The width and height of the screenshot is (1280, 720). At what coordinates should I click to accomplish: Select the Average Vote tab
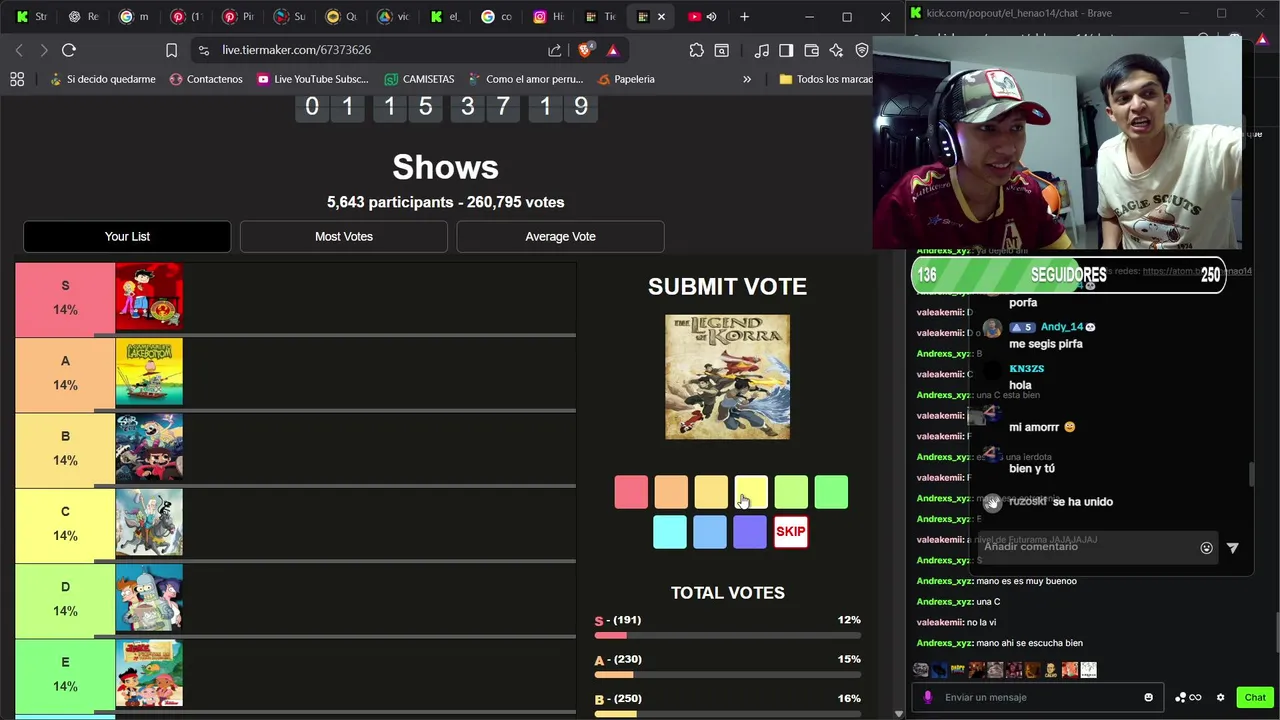[560, 237]
